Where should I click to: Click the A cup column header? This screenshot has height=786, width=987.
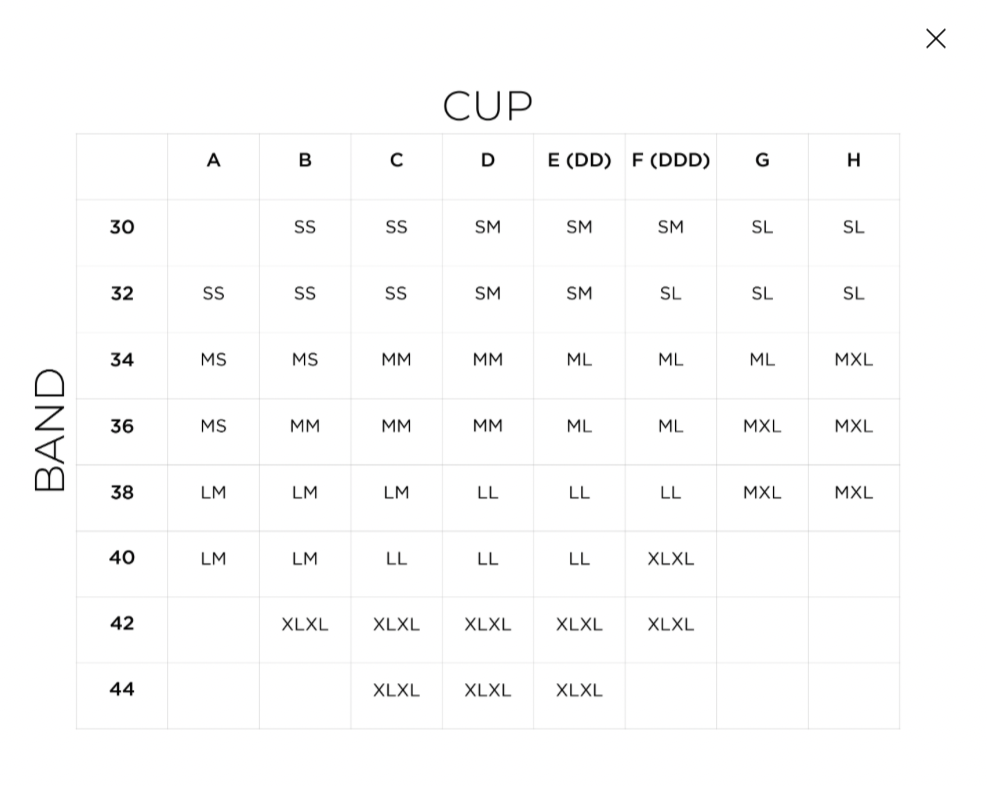(213, 160)
